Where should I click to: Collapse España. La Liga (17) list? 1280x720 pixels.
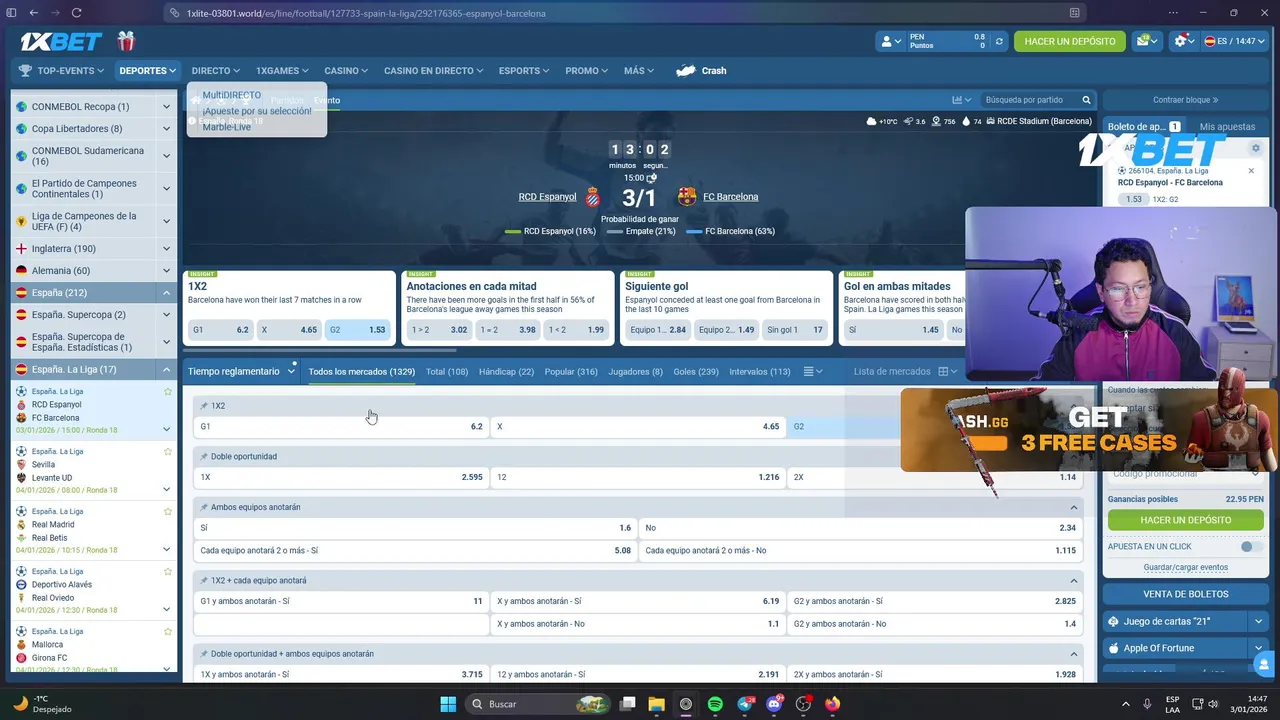166,370
